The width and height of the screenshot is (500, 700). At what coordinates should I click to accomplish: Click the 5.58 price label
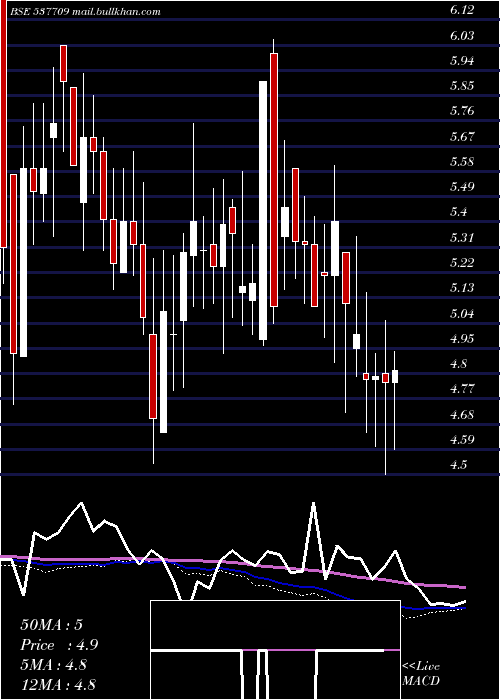click(462, 162)
